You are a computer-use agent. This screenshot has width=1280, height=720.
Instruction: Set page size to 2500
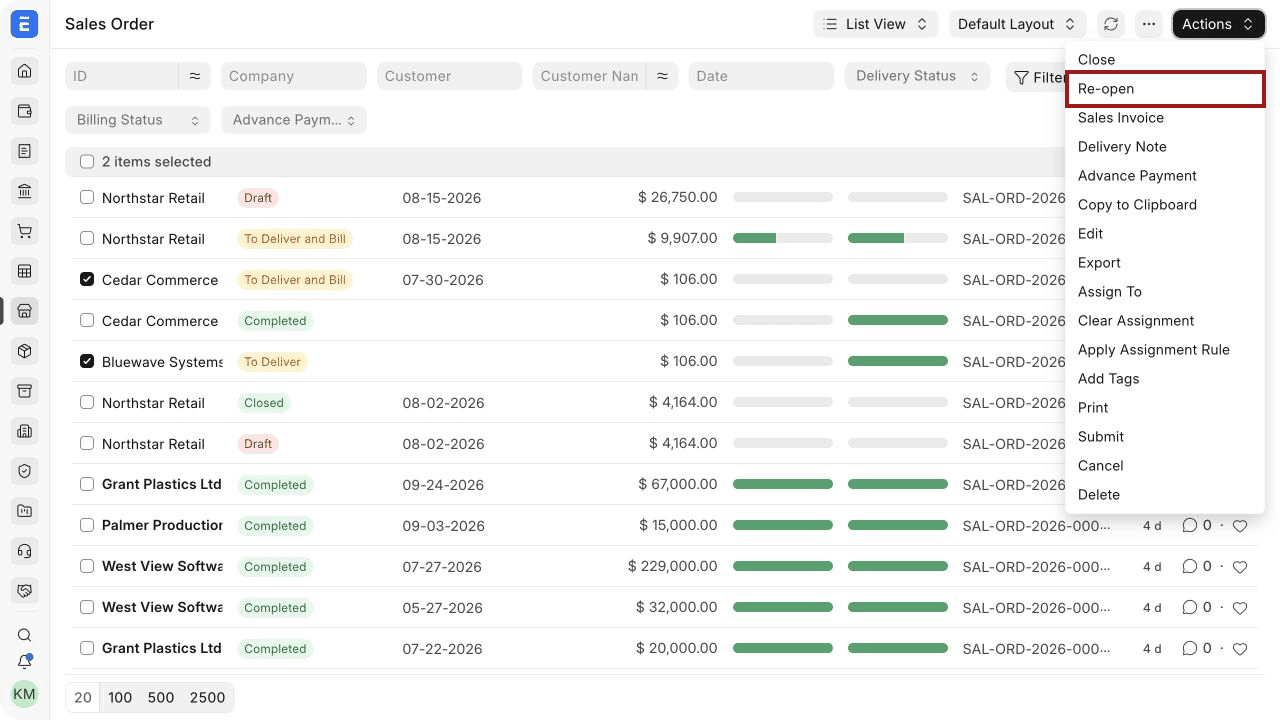click(207, 698)
